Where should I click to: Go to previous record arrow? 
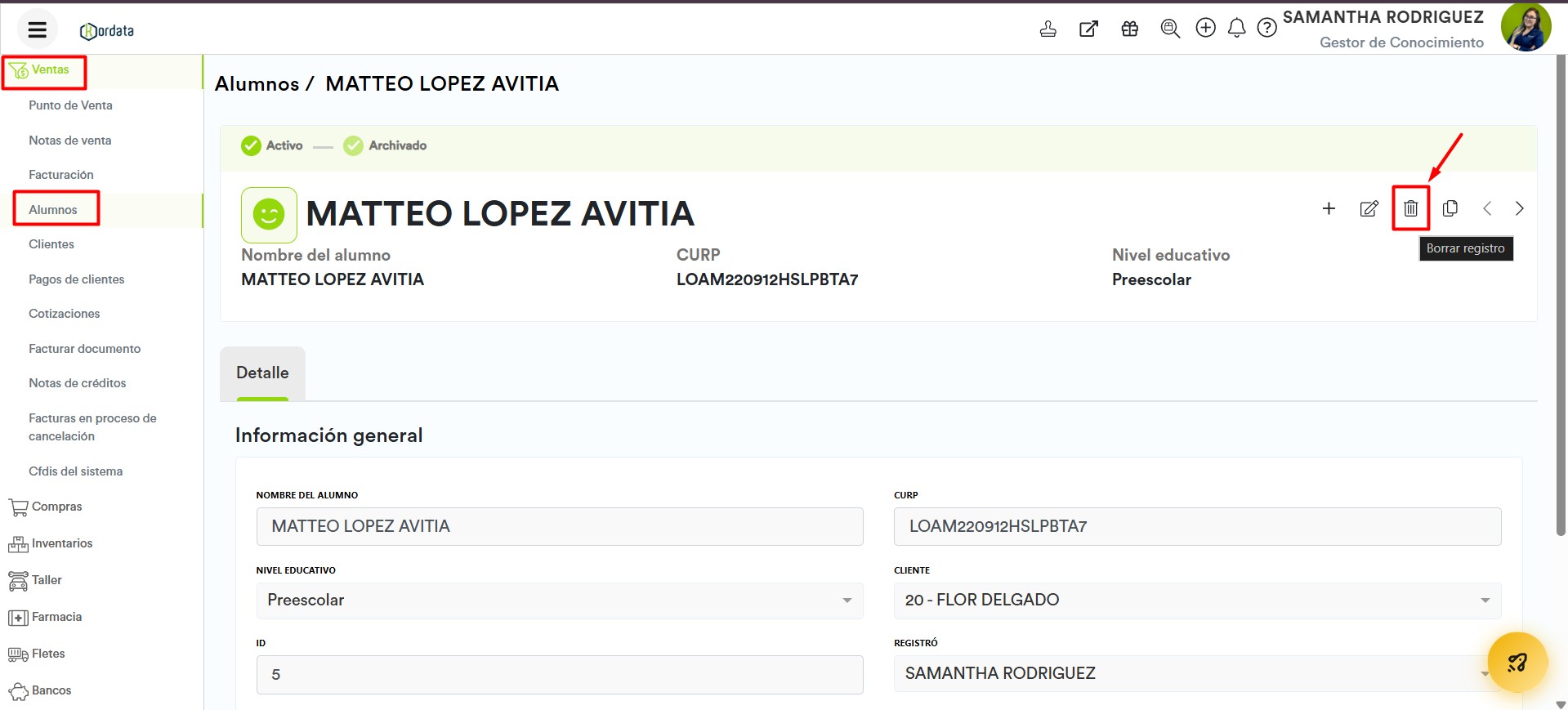pos(1487,208)
